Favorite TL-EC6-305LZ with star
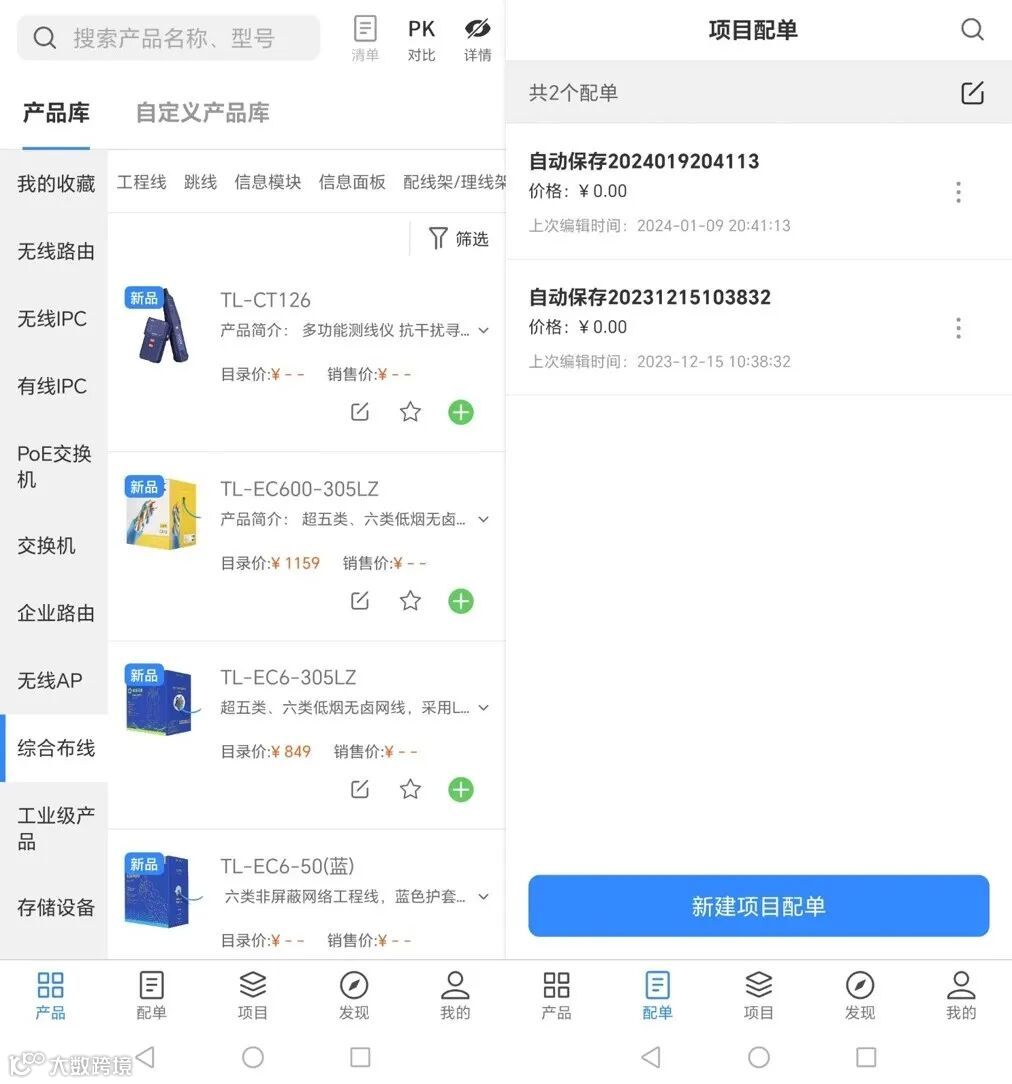Screen dimensions: 1012x1084 410,789
